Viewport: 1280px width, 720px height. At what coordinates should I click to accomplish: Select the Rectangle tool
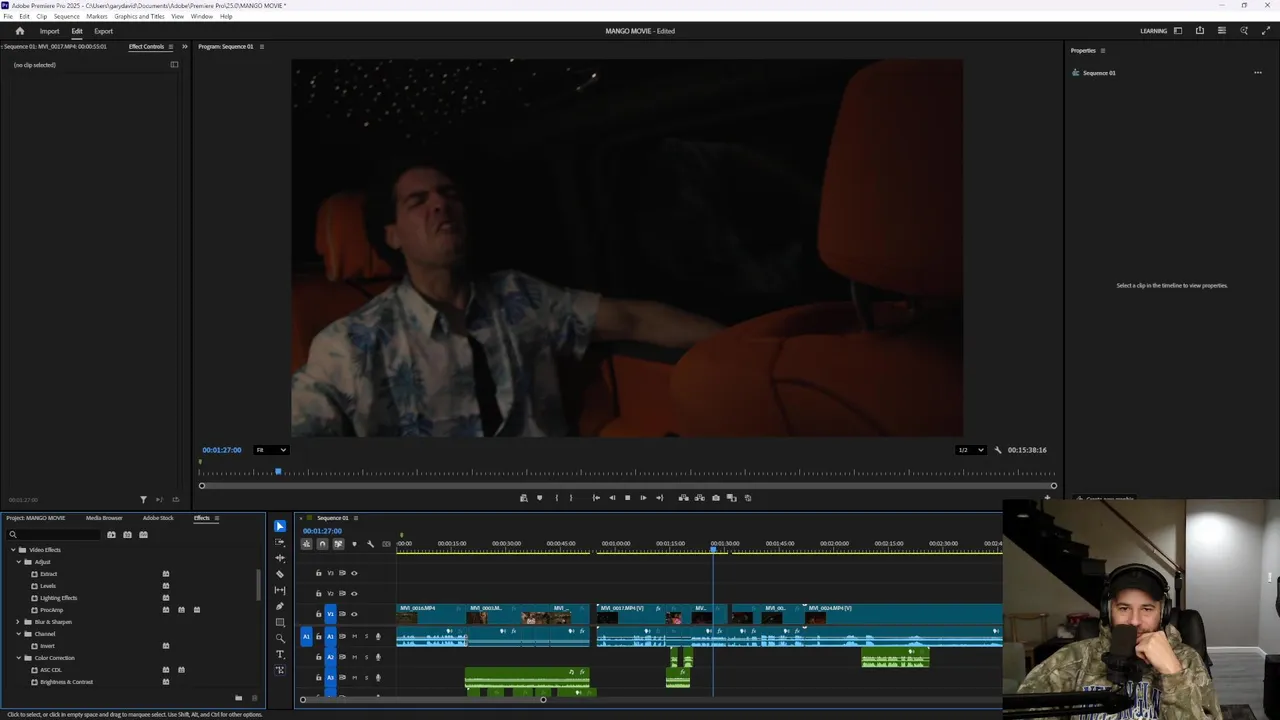tap(280, 622)
